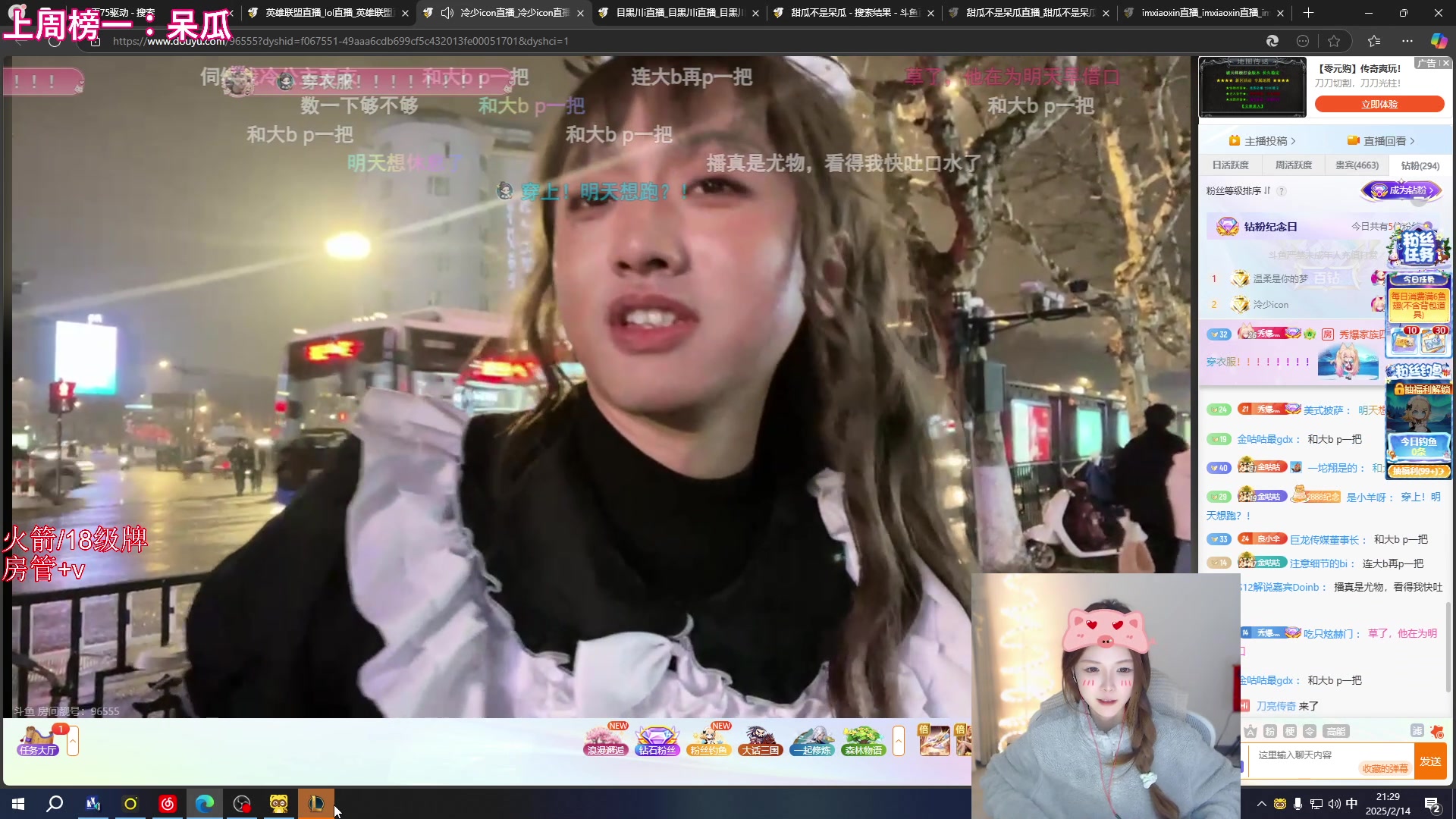Open the Windows Start menu
The image size is (1456, 819).
18,804
